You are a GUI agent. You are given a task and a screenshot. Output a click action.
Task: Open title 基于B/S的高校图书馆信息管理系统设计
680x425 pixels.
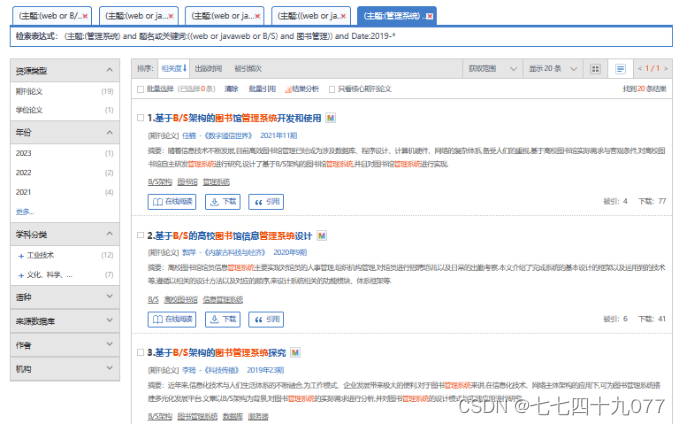233,236
